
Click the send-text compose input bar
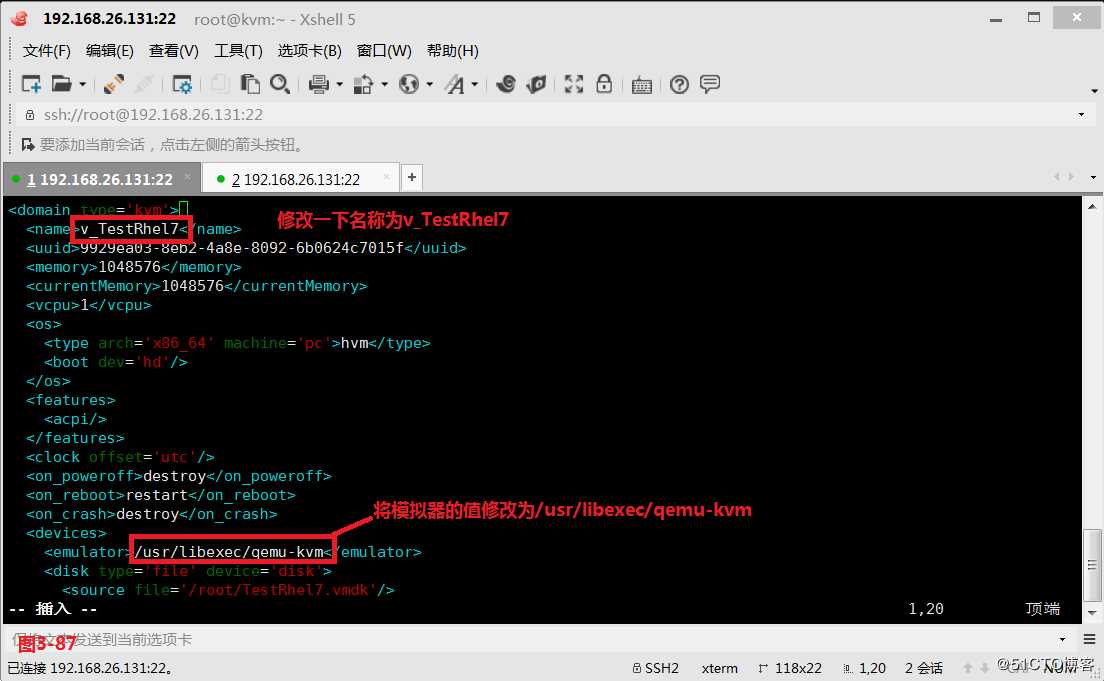[528, 639]
